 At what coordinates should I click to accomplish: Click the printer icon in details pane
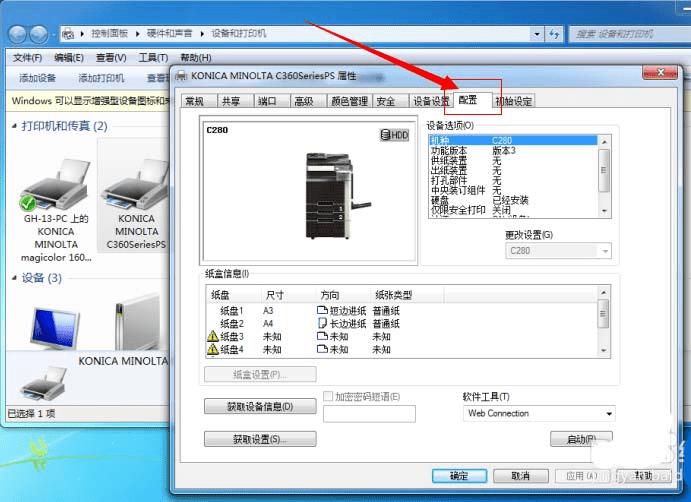[44, 383]
